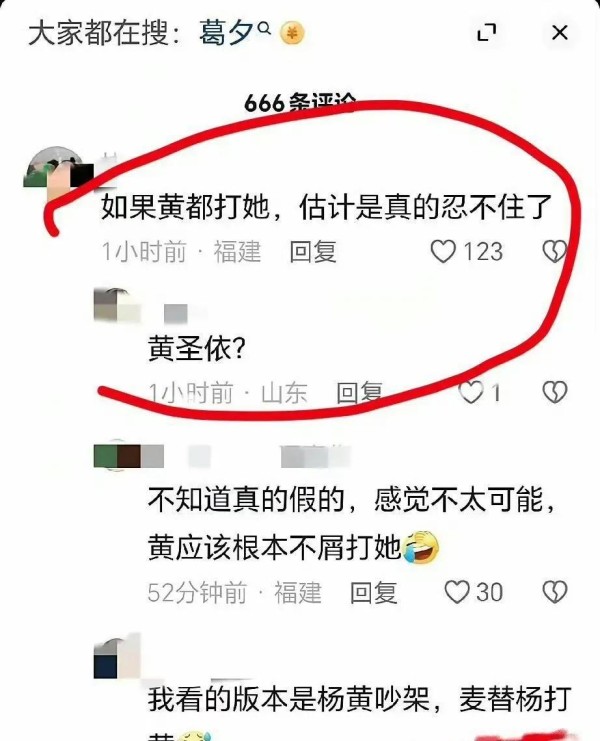Like the comment with 30 likes
The width and height of the screenshot is (600, 741).
point(457,592)
